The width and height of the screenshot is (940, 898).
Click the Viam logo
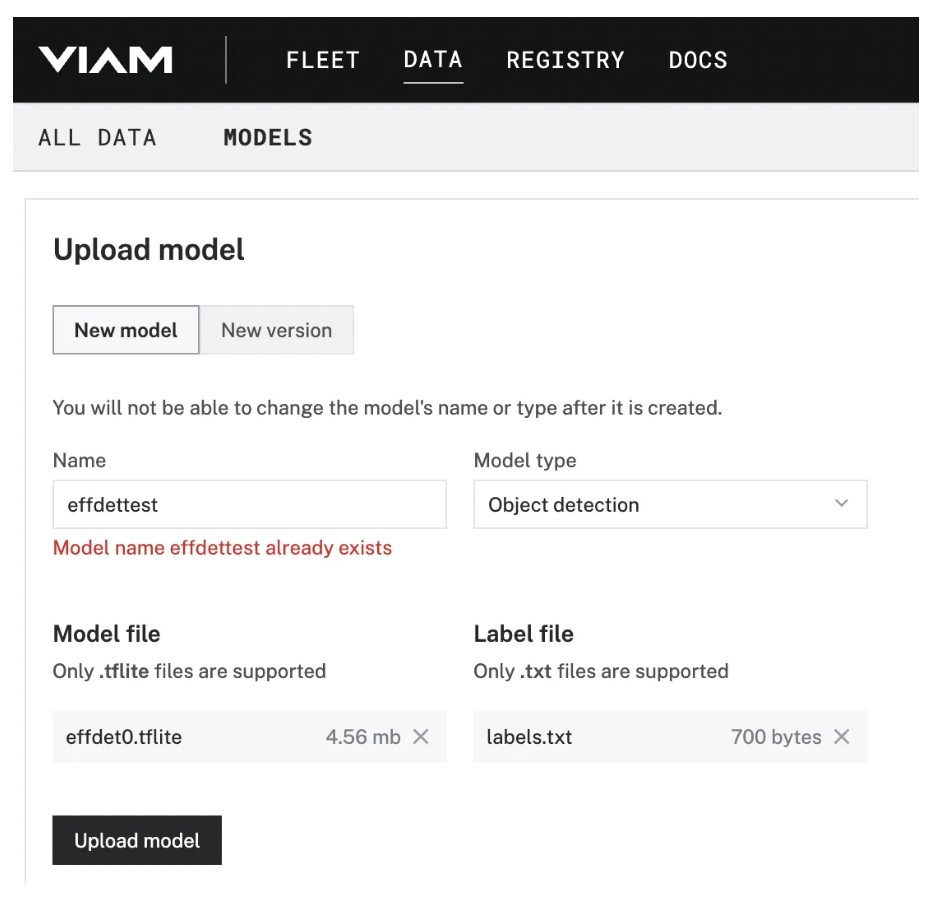pyautogui.click(x=105, y=60)
